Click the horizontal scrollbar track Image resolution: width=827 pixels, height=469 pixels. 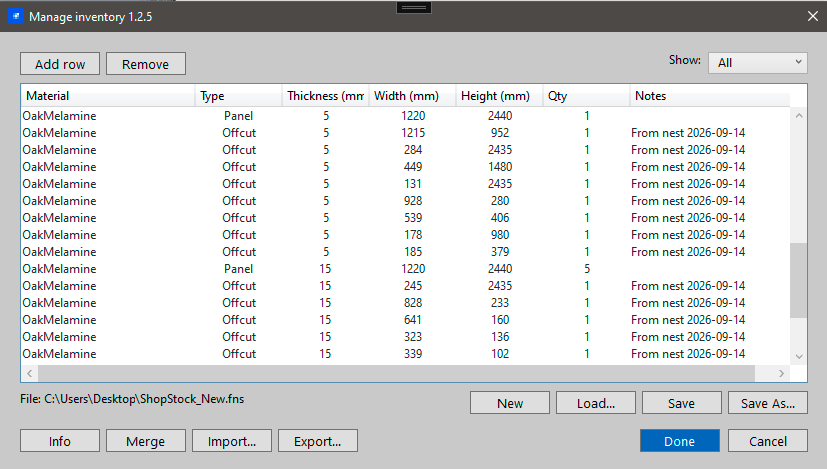[x=764, y=373]
